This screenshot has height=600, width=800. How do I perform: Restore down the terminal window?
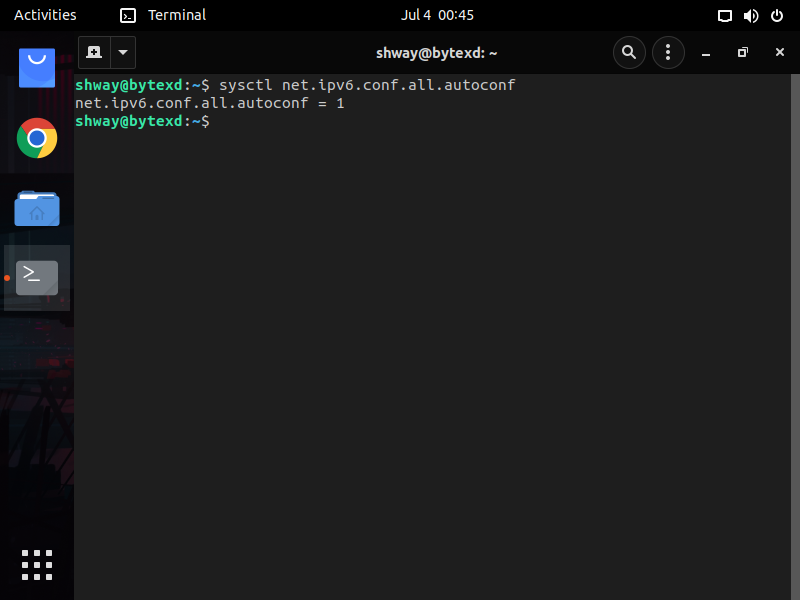click(743, 52)
